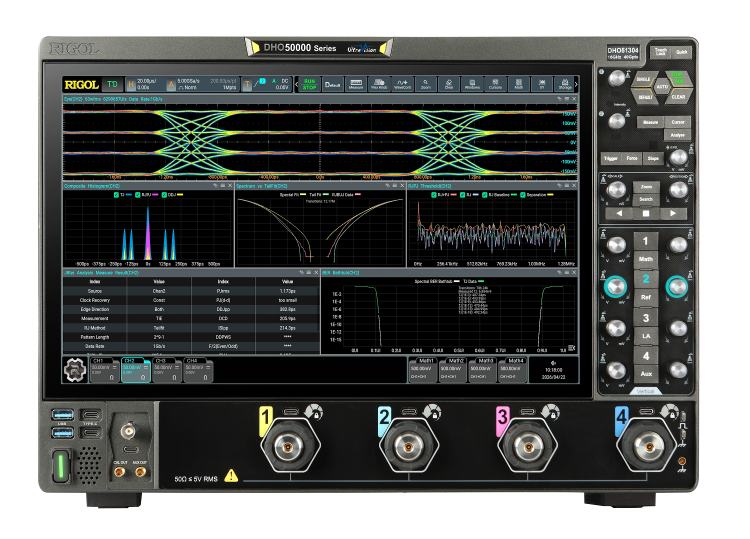
Task: Expand toolbar with the right chevron
Action: tap(576, 84)
